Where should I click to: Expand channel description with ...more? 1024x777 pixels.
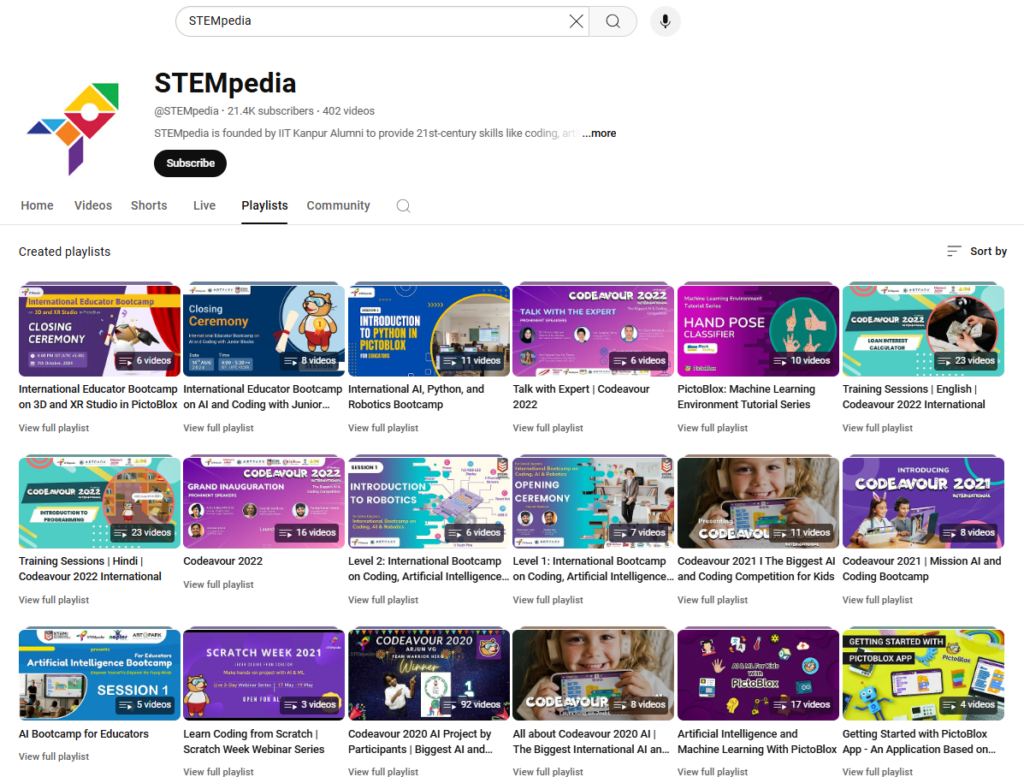click(599, 133)
